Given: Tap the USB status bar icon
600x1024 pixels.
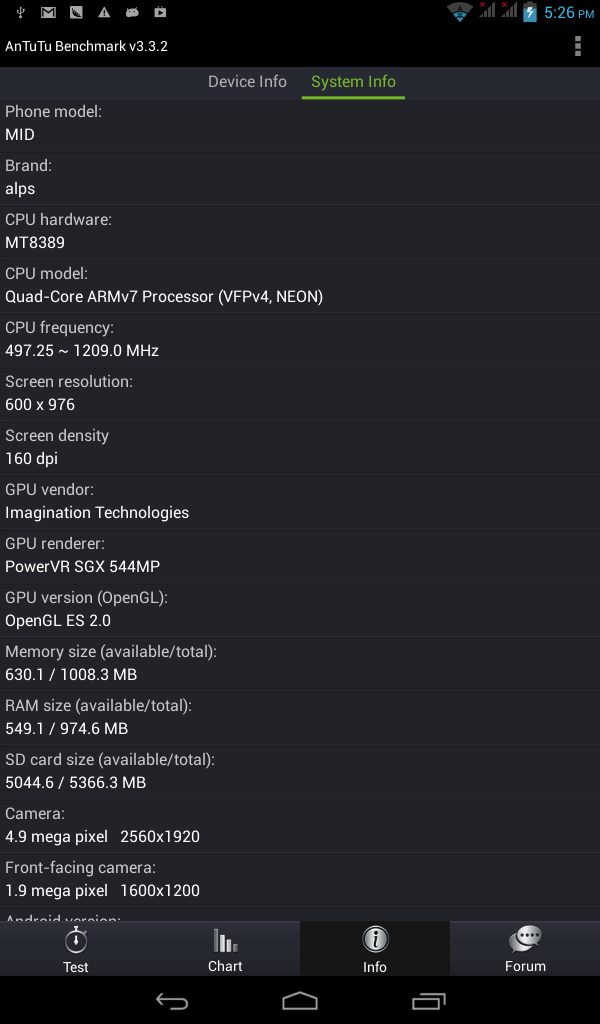Looking at the screenshot, I should [x=20, y=12].
